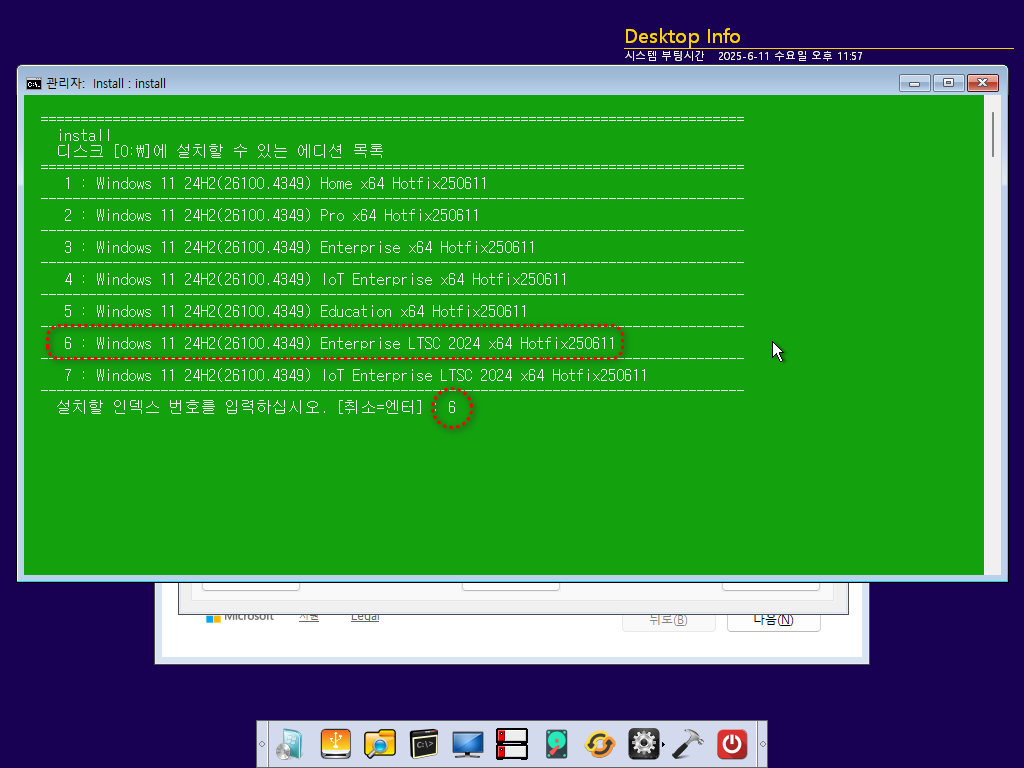This screenshot has width=1024, height=768.
Task: Click the 시스템 부팅시간 label on desktop
Action: tap(664, 56)
